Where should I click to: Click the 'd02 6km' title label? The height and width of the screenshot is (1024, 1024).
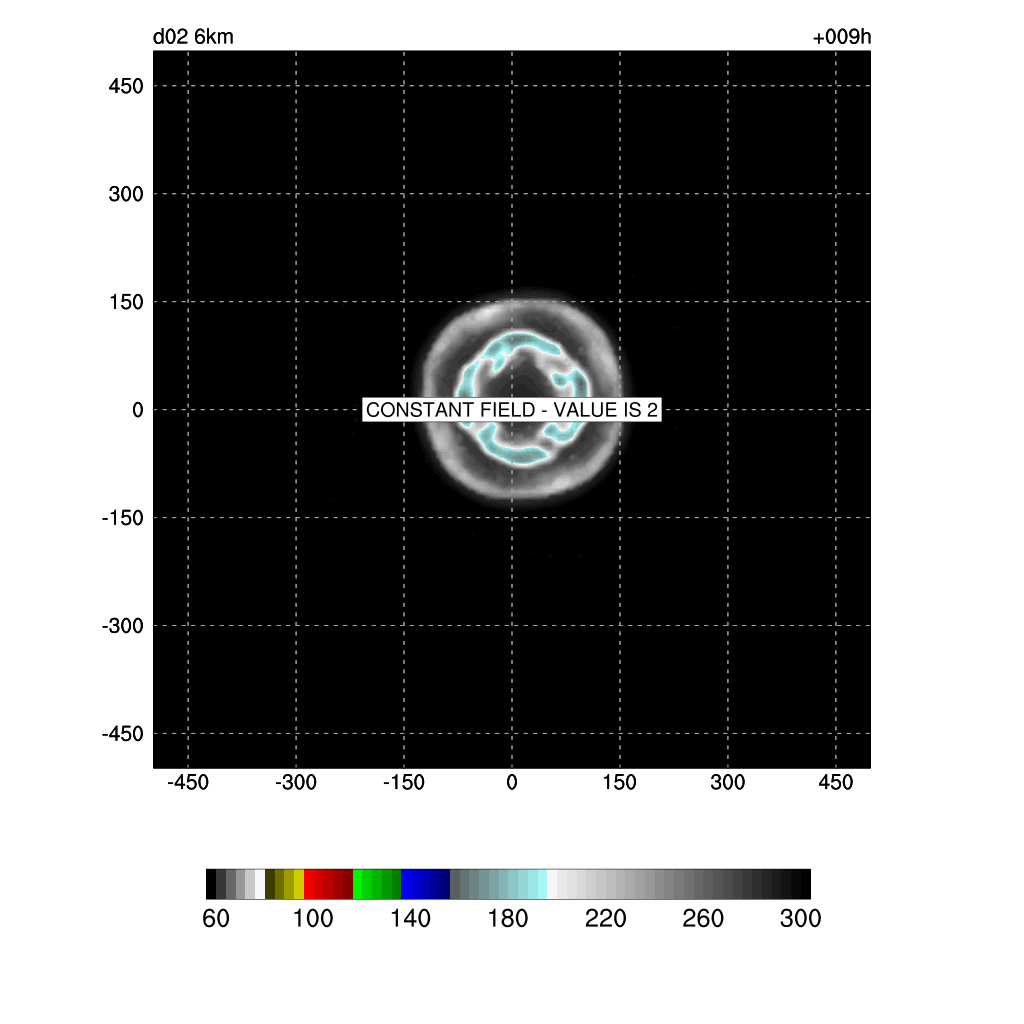point(193,37)
